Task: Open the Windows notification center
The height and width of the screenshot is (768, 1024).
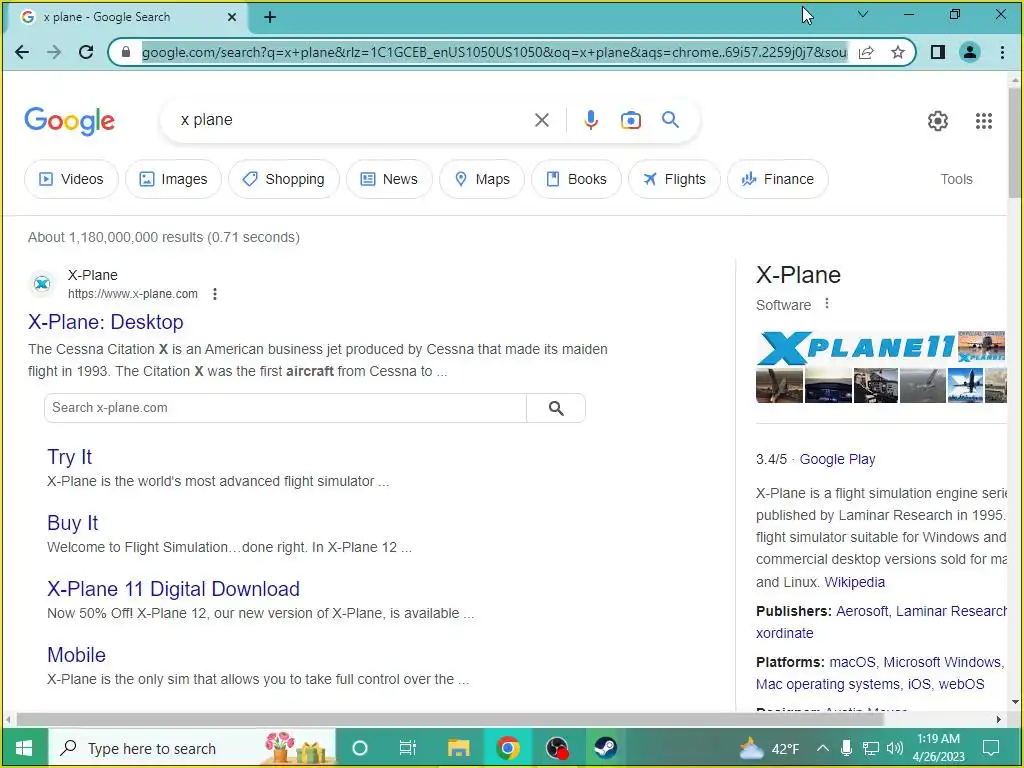Action: click(991, 748)
